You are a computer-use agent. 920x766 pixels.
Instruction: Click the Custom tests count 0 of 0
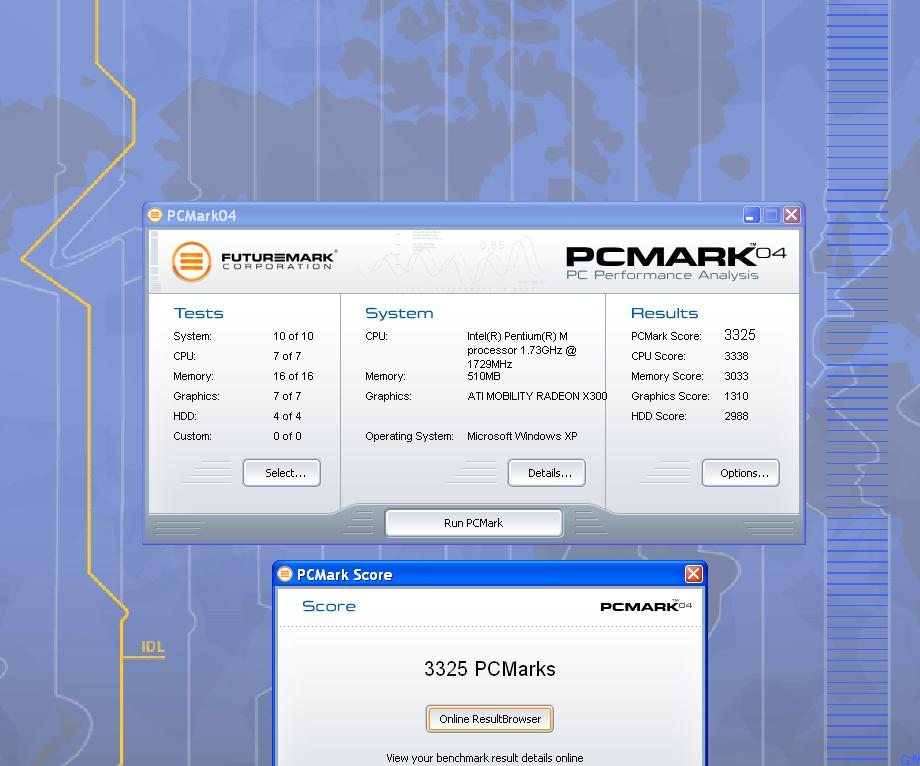click(287, 436)
